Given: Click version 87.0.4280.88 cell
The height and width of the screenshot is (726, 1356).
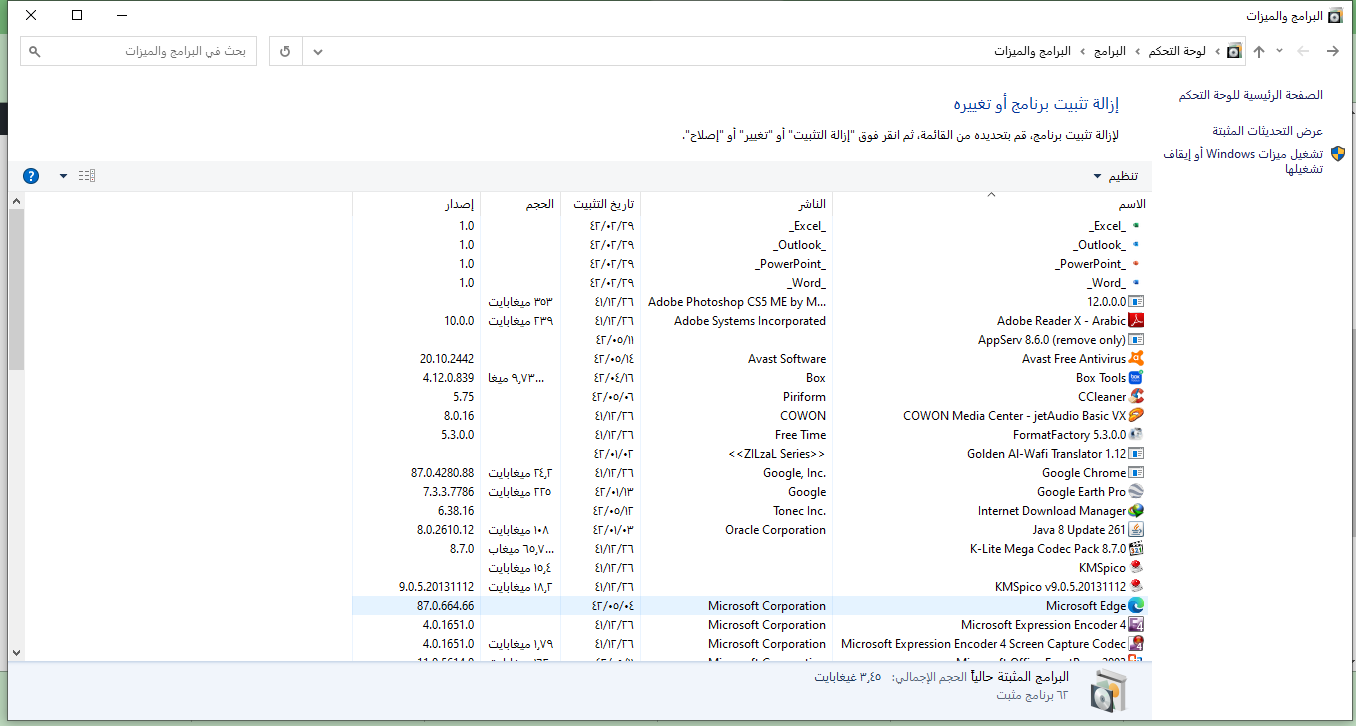Looking at the screenshot, I should [442, 473].
